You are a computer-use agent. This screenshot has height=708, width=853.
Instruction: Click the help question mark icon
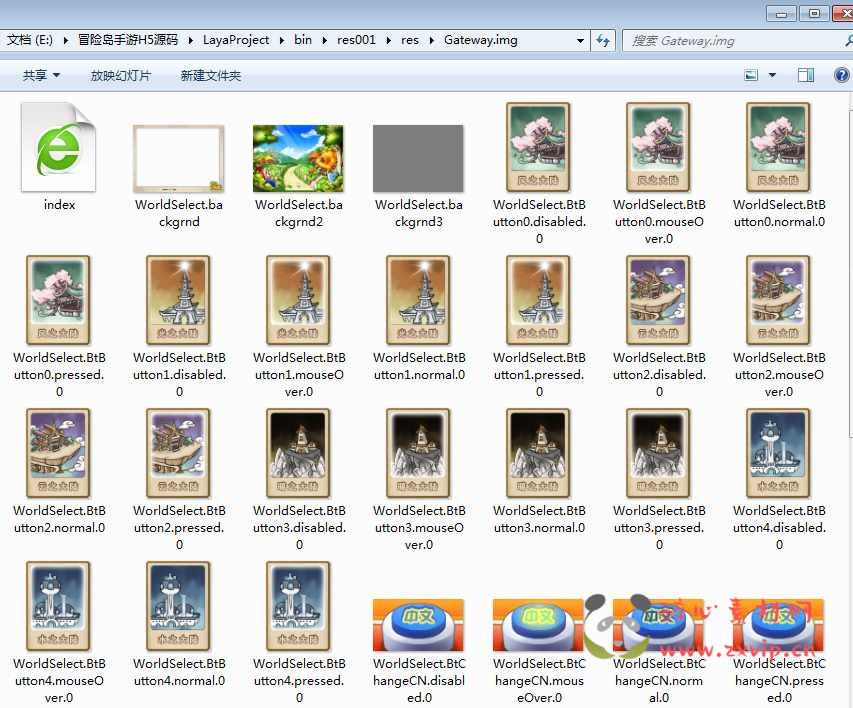[x=840, y=75]
